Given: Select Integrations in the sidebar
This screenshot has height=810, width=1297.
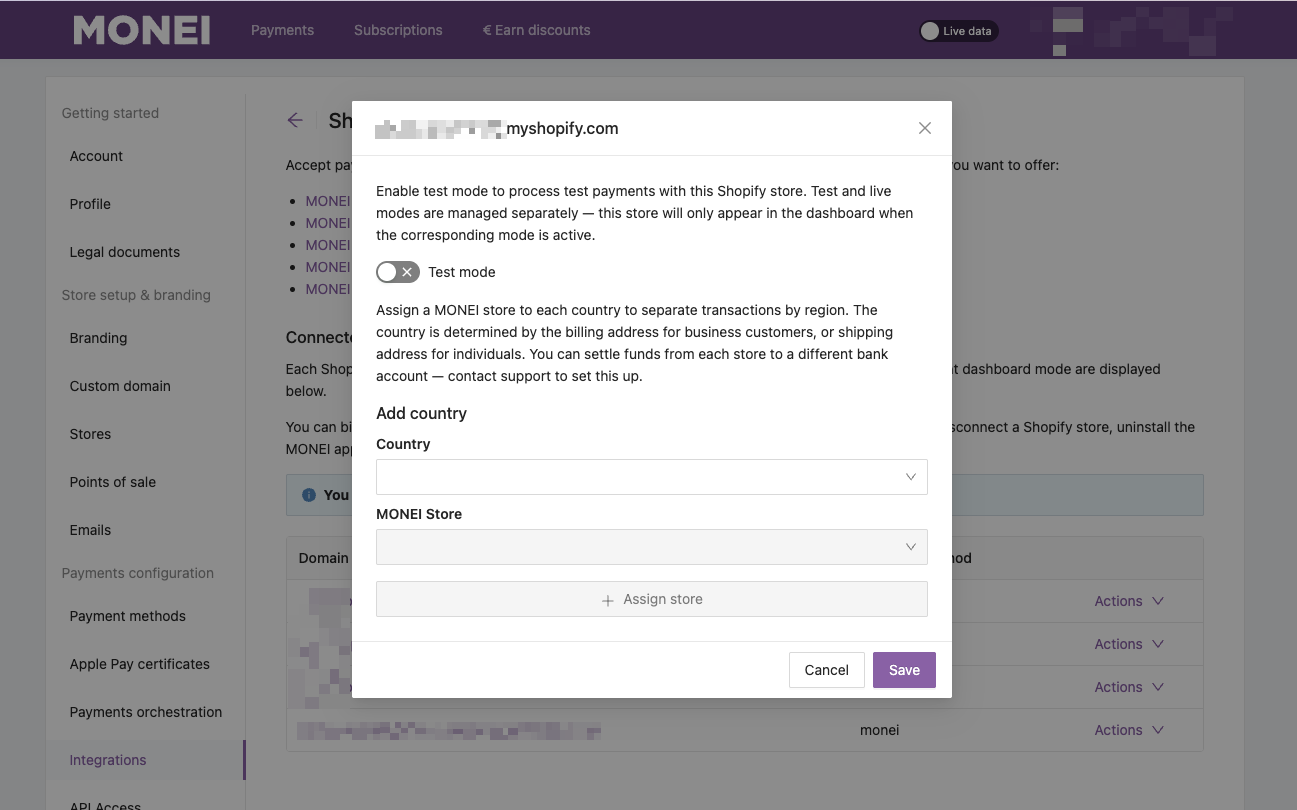Looking at the screenshot, I should pos(146,760).
